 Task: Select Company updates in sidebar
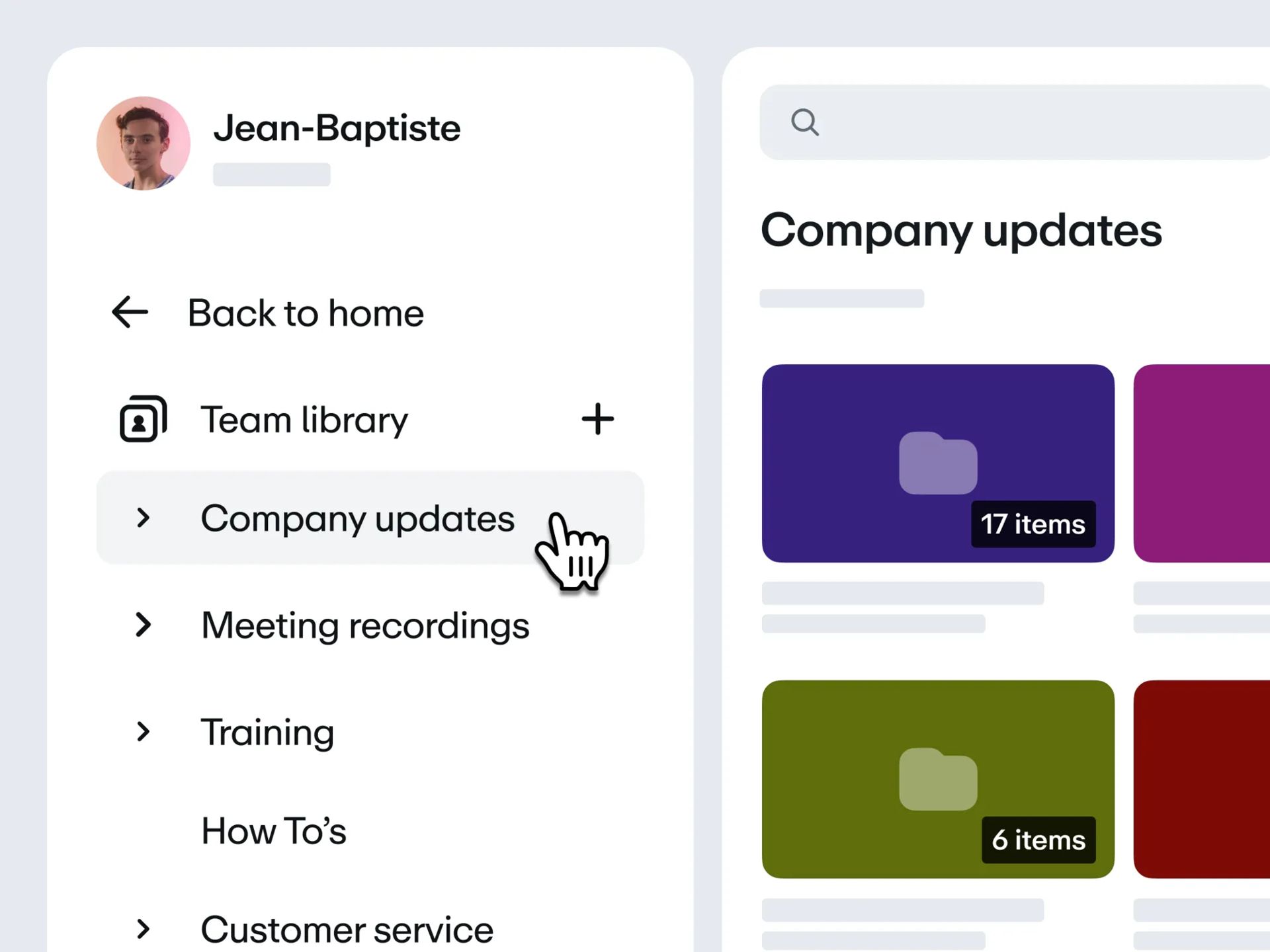coord(370,518)
